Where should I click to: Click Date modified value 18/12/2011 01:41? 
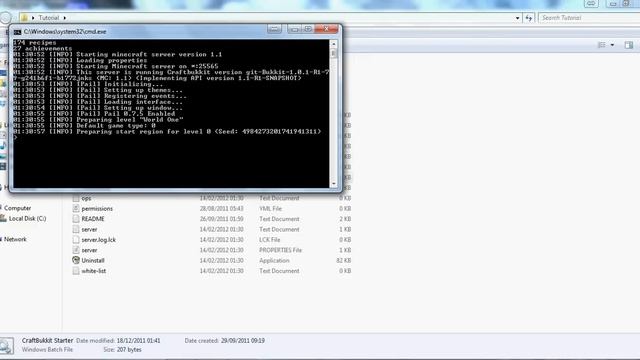click(138, 340)
